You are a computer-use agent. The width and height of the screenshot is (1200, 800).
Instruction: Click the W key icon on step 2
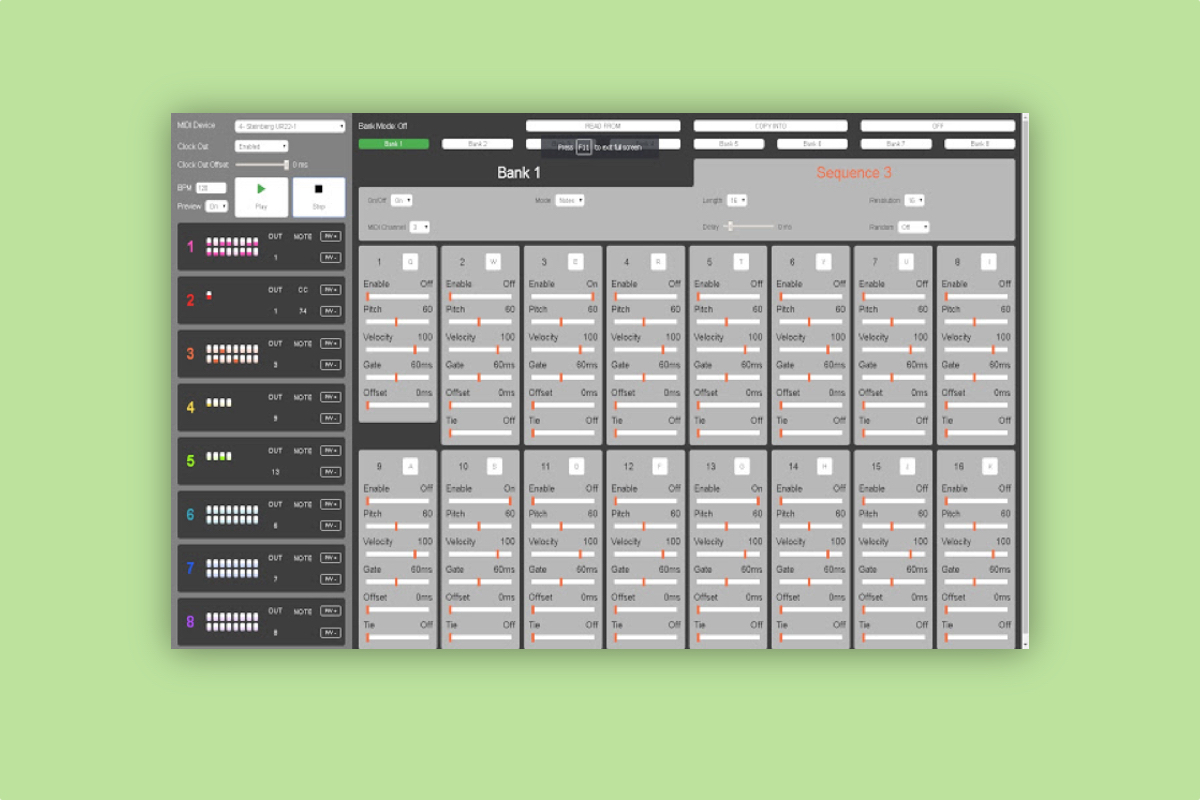493,262
